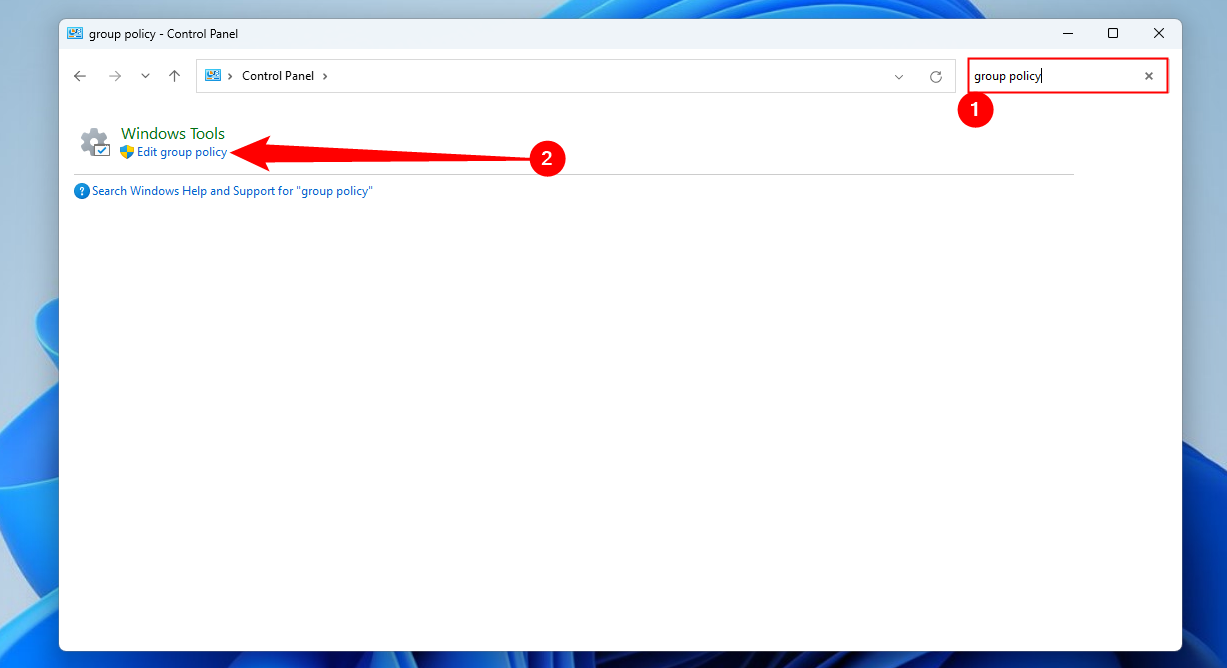Open the address bar history dropdown

(x=899, y=75)
